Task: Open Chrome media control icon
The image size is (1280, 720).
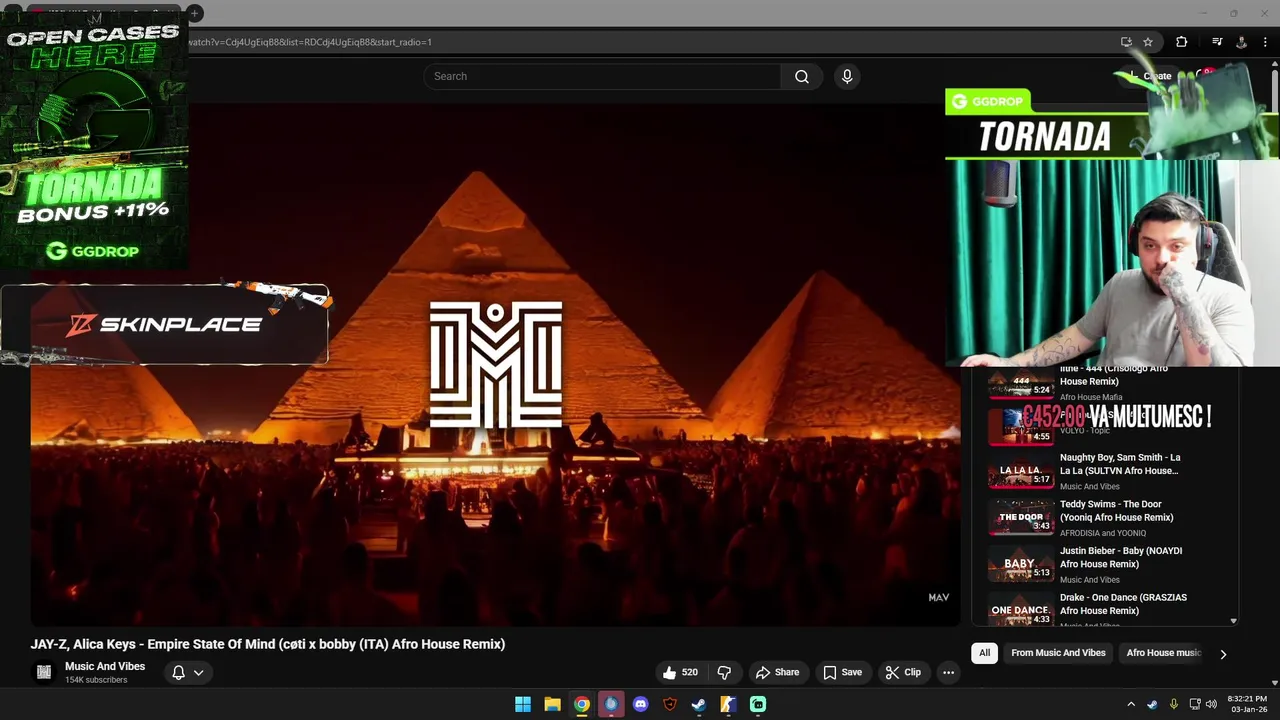Action: point(1217,42)
